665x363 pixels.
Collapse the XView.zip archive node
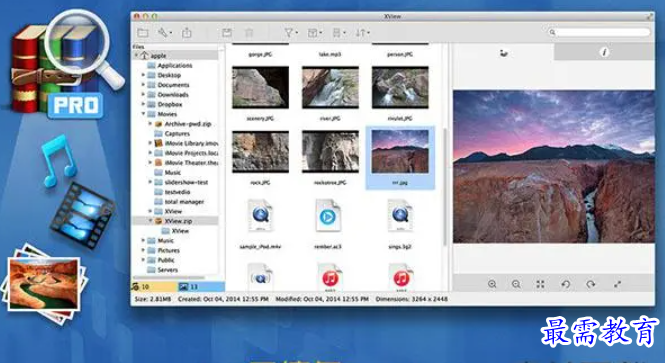click(x=150, y=221)
